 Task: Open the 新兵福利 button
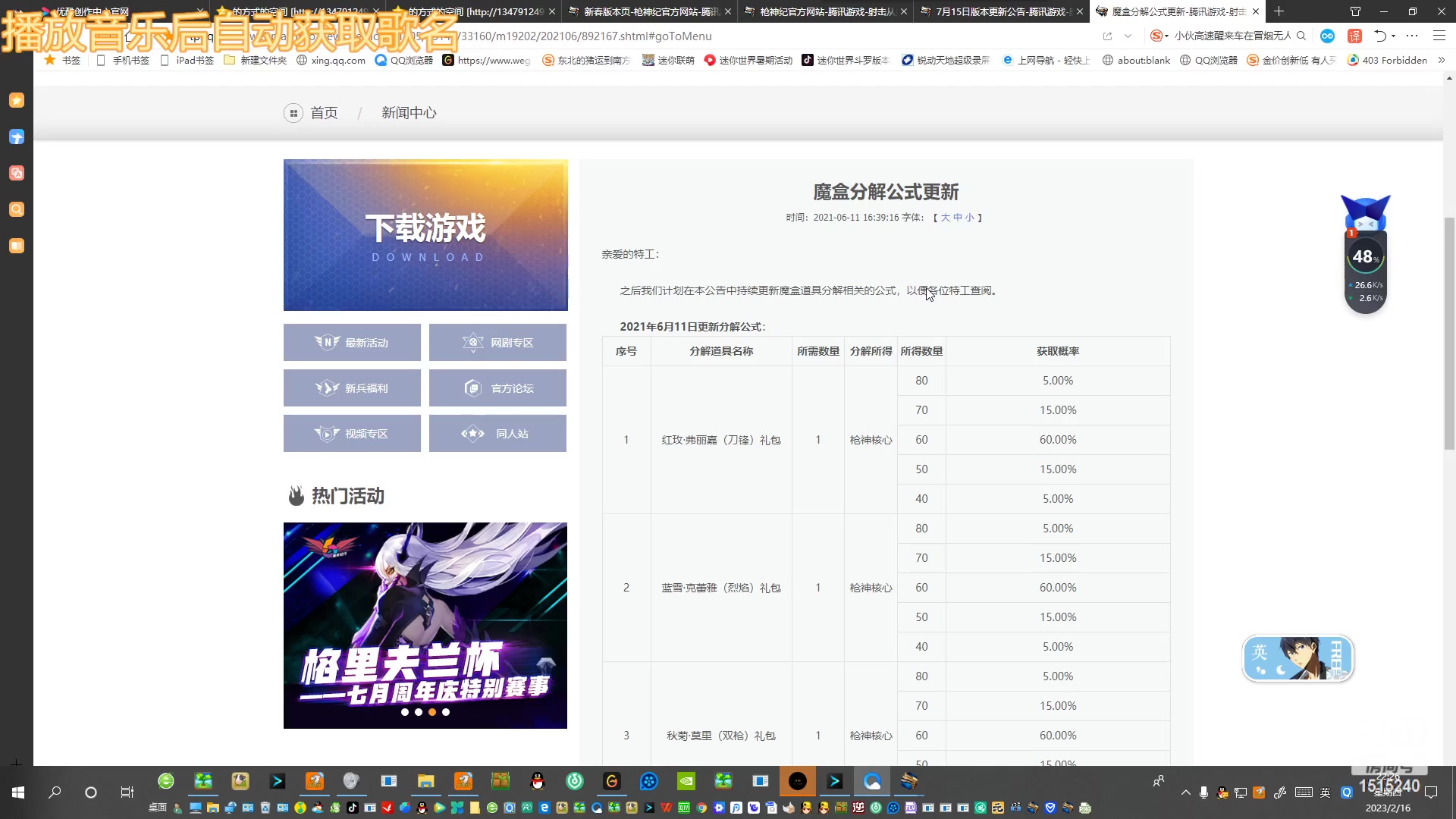[x=352, y=388]
